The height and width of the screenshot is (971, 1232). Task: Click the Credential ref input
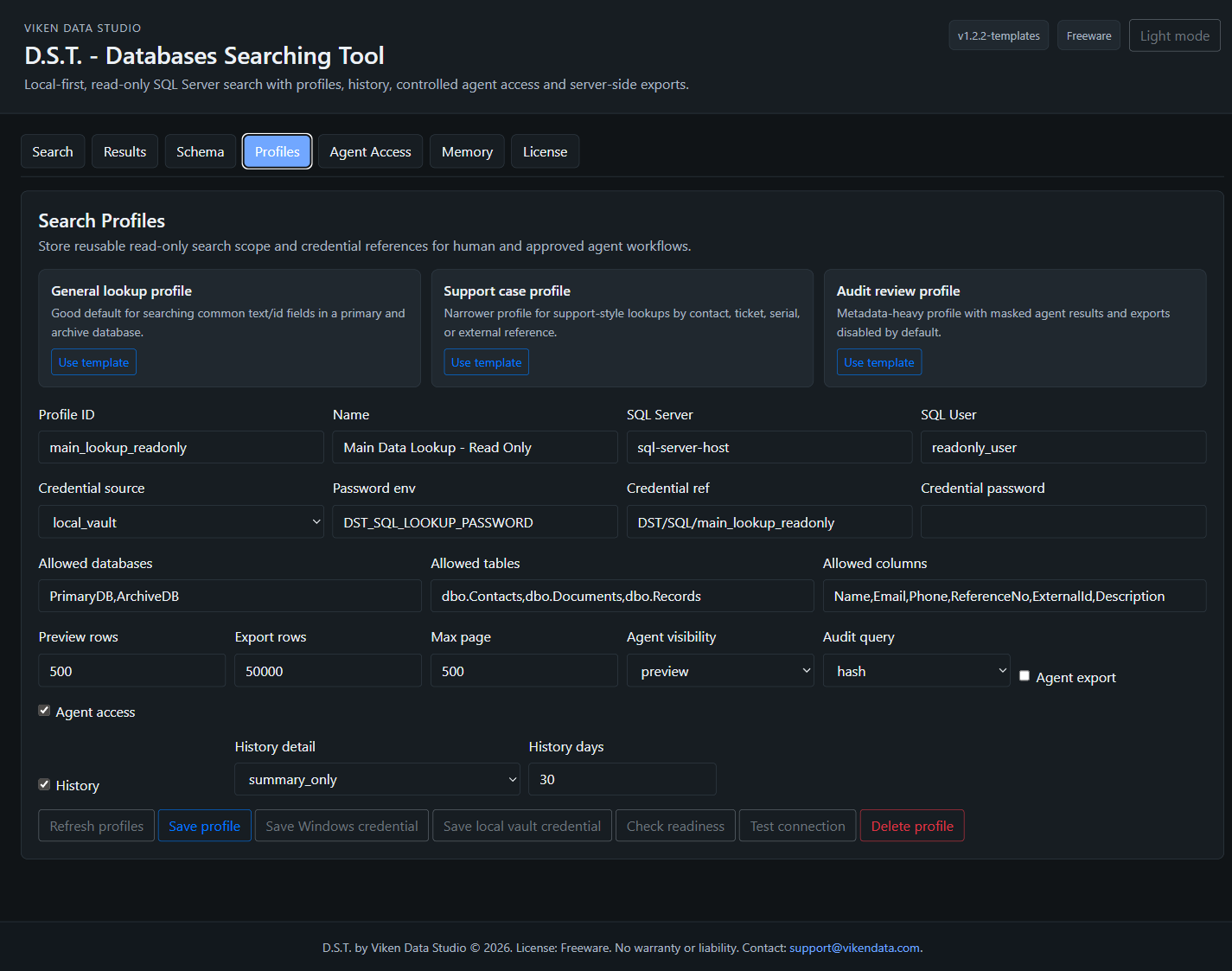(769, 522)
